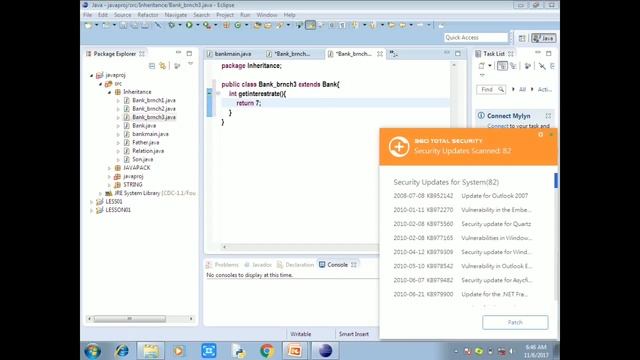Show hidden editor tabs overflow list
The image size is (640, 360).
[x=393, y=54]
